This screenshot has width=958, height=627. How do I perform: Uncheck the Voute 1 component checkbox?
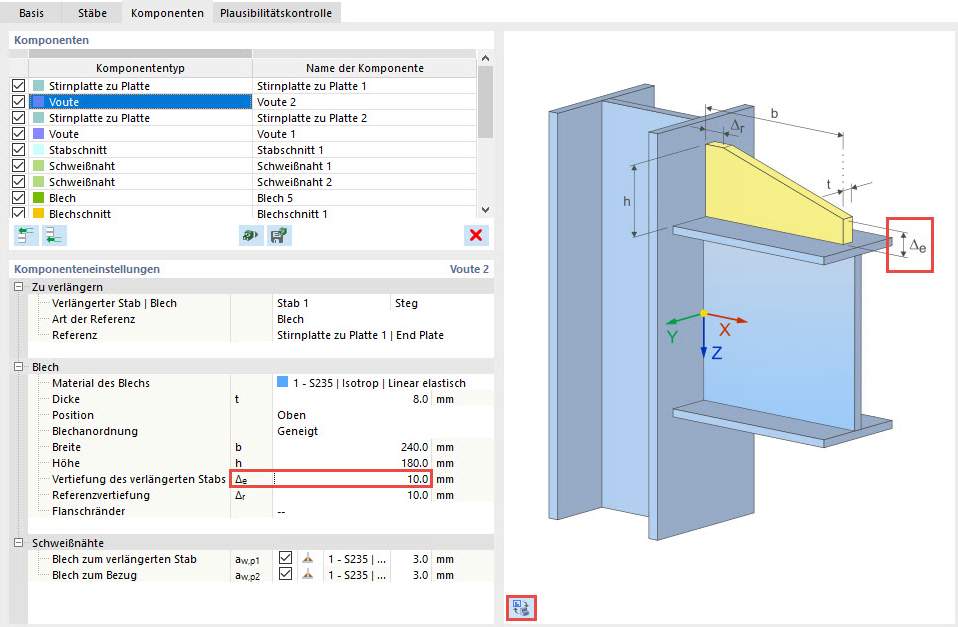[19, 133]
